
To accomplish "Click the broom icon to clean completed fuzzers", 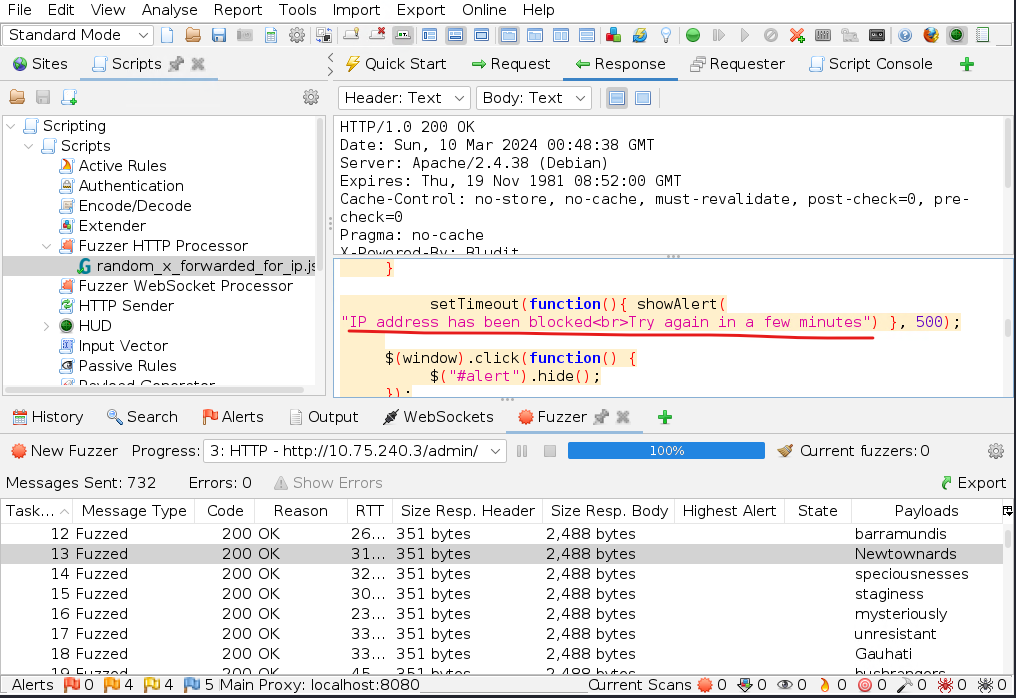I will (785, 451).
